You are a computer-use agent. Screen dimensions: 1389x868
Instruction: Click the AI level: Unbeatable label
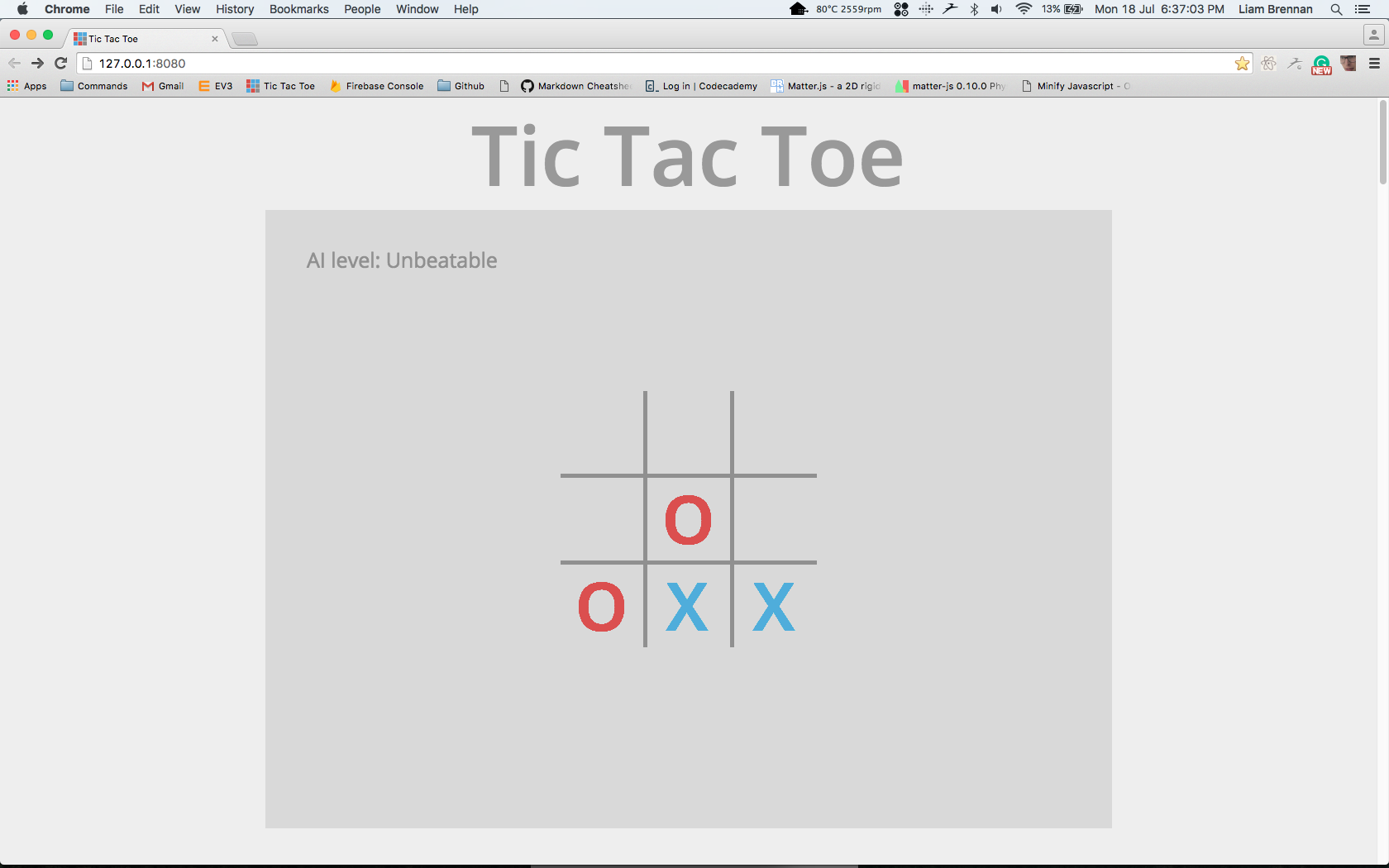coord(402,260)
